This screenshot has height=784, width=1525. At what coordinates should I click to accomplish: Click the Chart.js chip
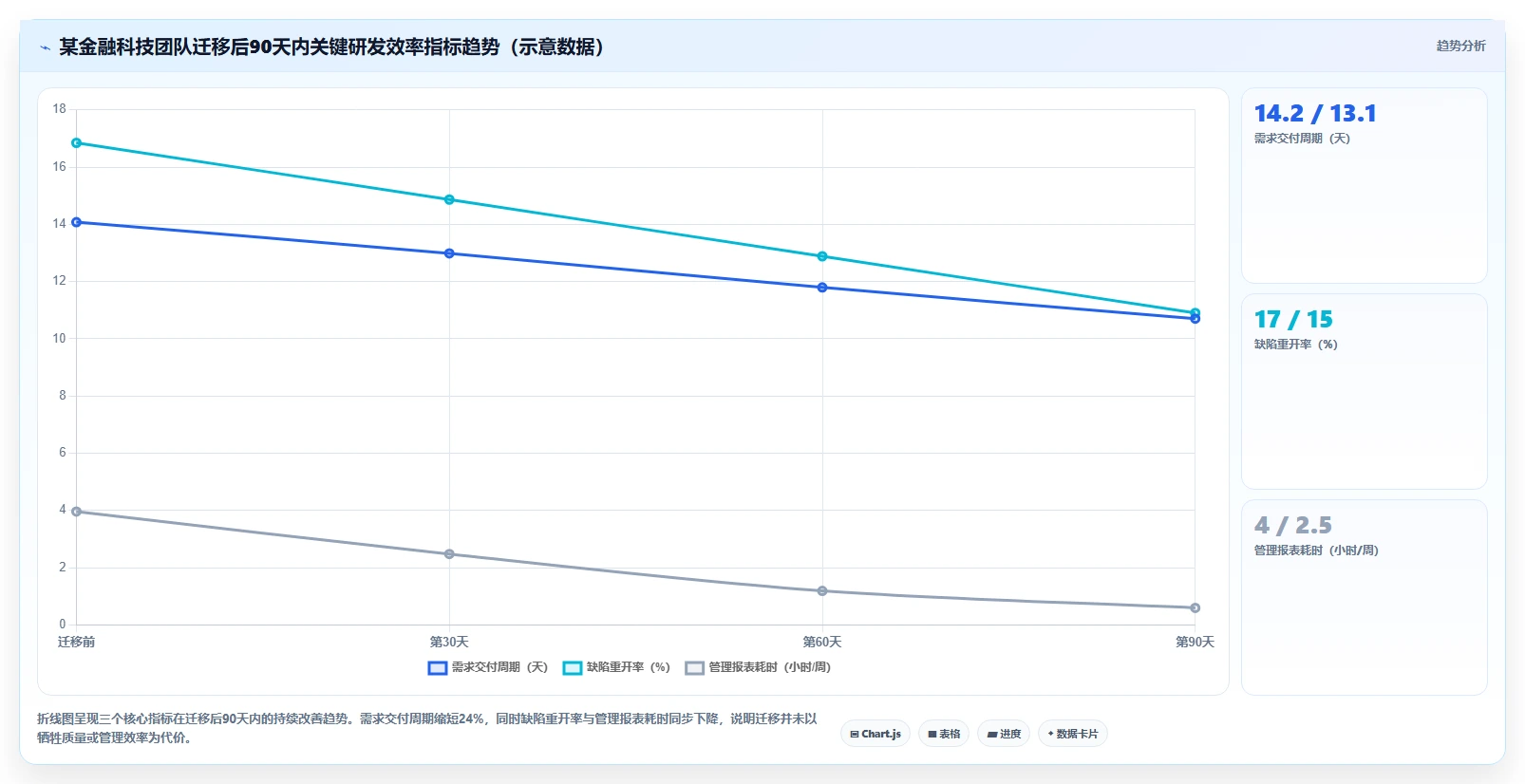(875, 734)
